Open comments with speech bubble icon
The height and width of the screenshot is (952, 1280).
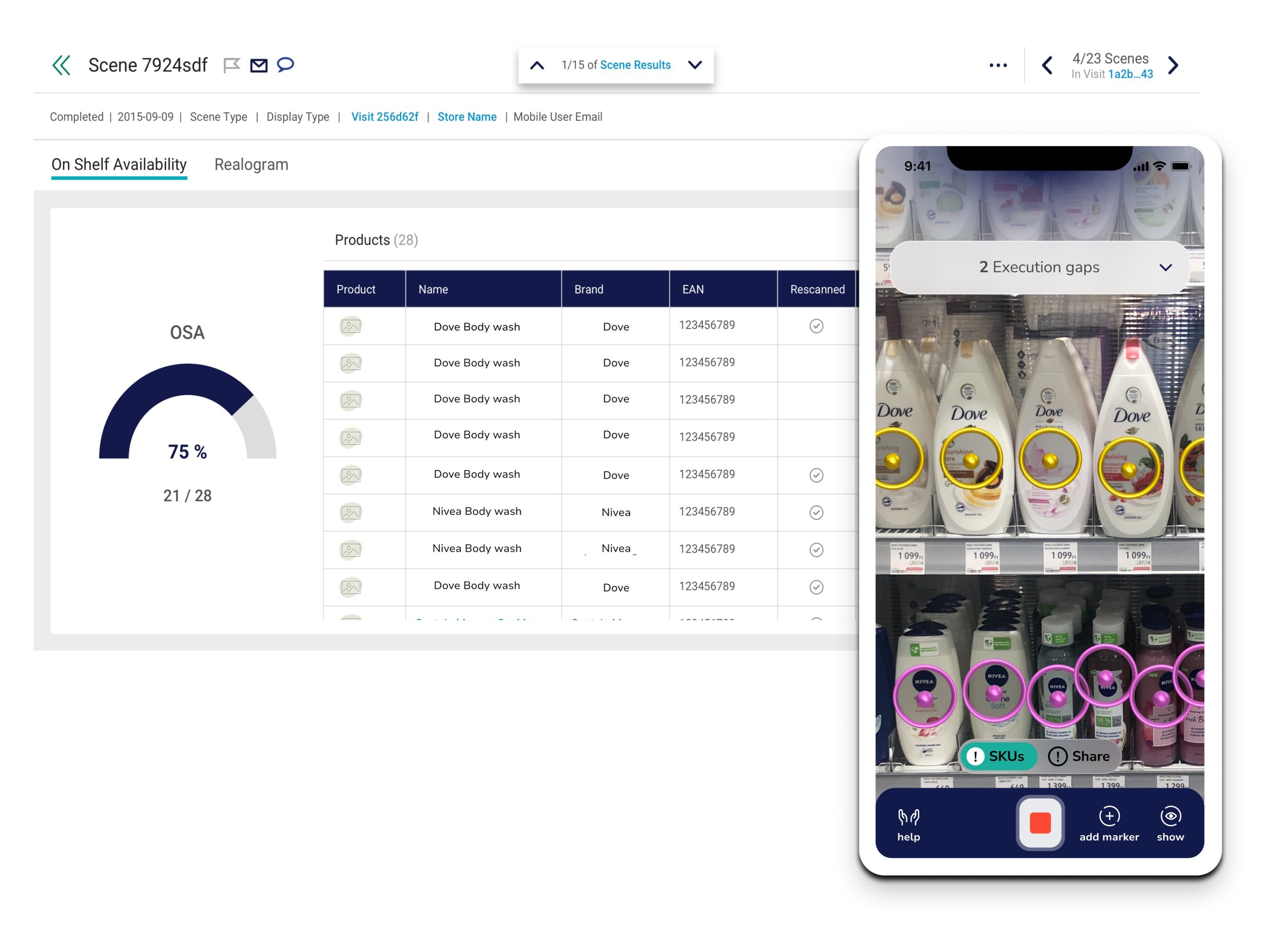click(285, 64)
